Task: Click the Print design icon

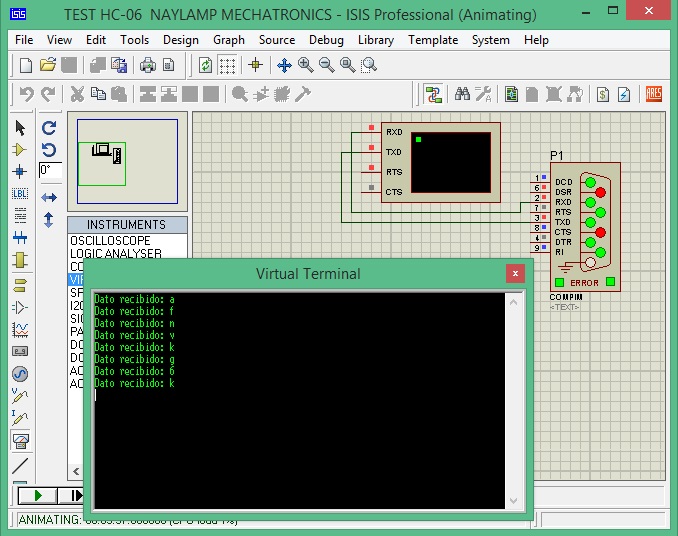Action: pos(148,65)
